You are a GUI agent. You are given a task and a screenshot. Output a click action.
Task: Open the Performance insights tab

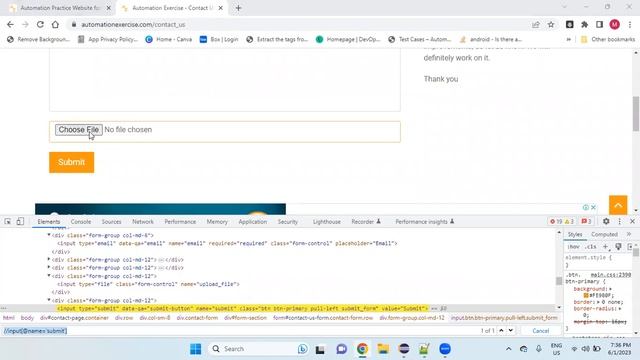424,222
